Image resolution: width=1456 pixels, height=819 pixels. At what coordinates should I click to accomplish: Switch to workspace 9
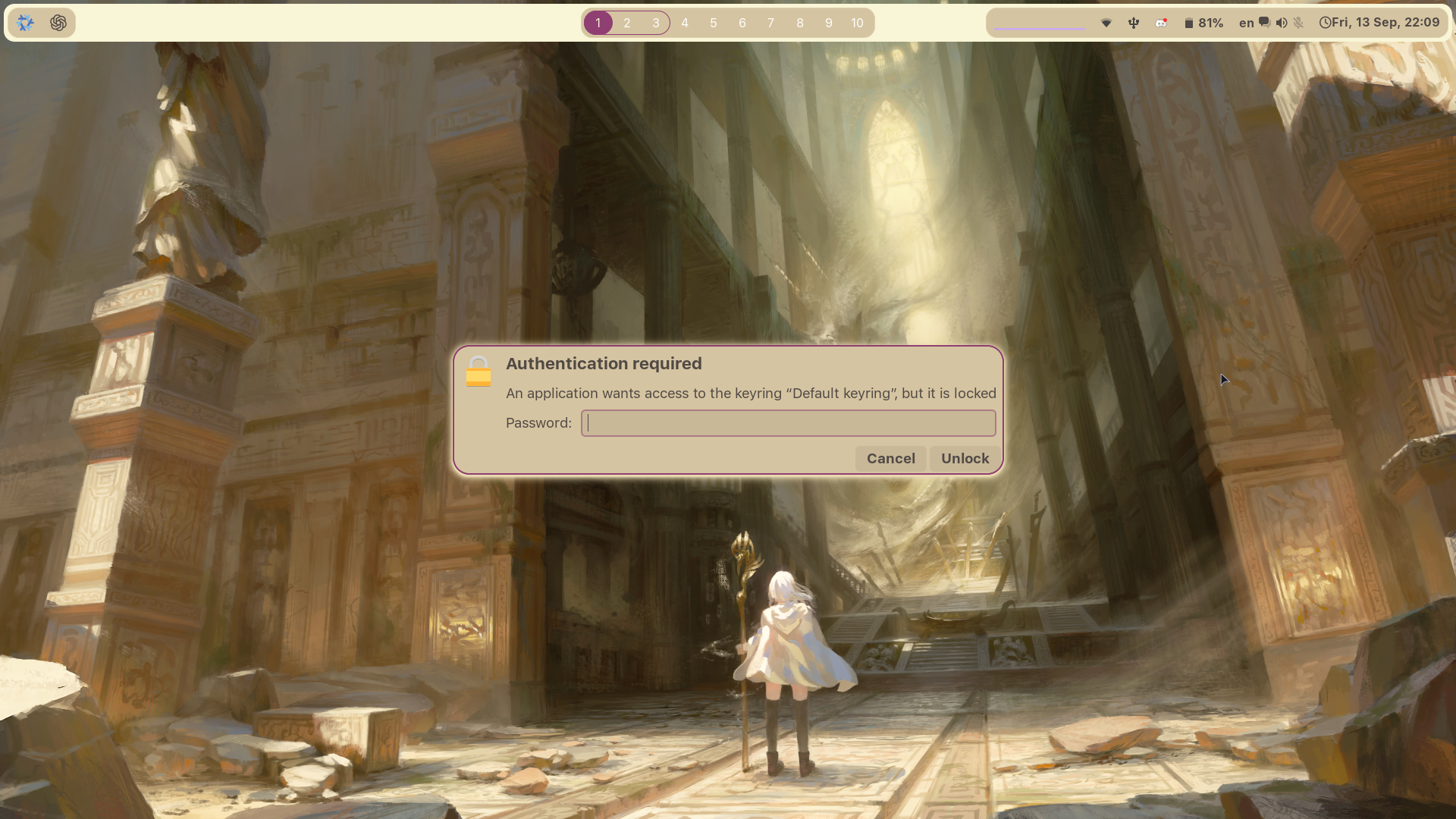click(829, 23)
